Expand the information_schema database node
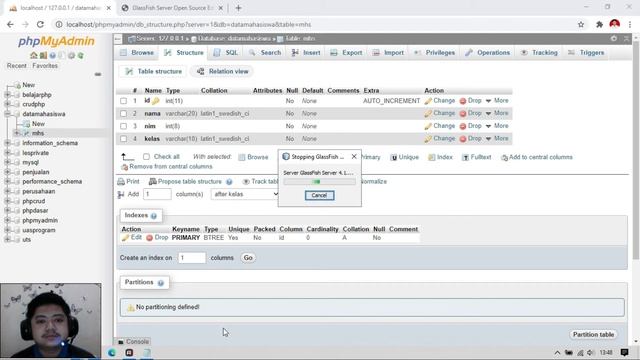Image resolution: width=640 pixels, height=360 pixels. pos(7,143)
